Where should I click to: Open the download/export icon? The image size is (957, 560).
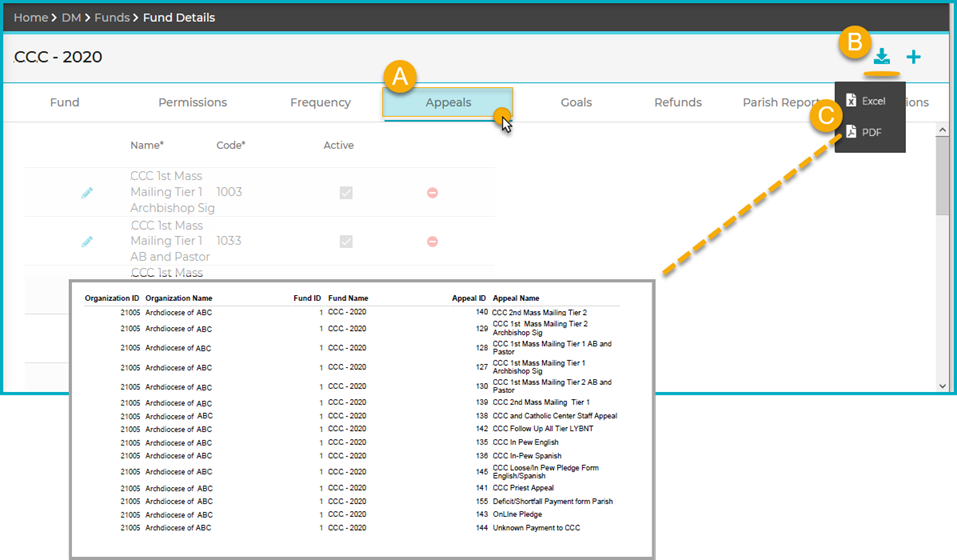[x=881, y=57]
